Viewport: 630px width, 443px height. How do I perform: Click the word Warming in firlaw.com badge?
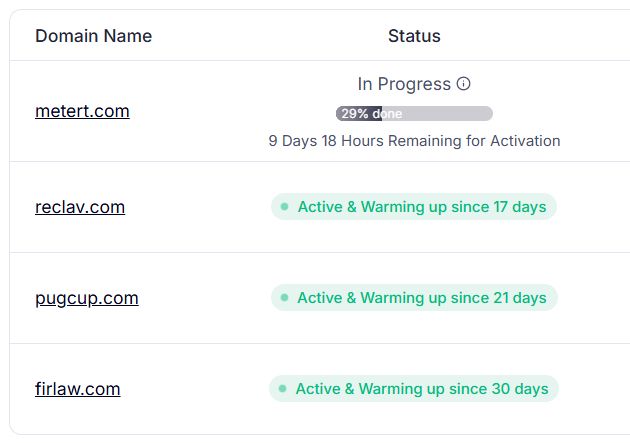(x=390, y=389)
